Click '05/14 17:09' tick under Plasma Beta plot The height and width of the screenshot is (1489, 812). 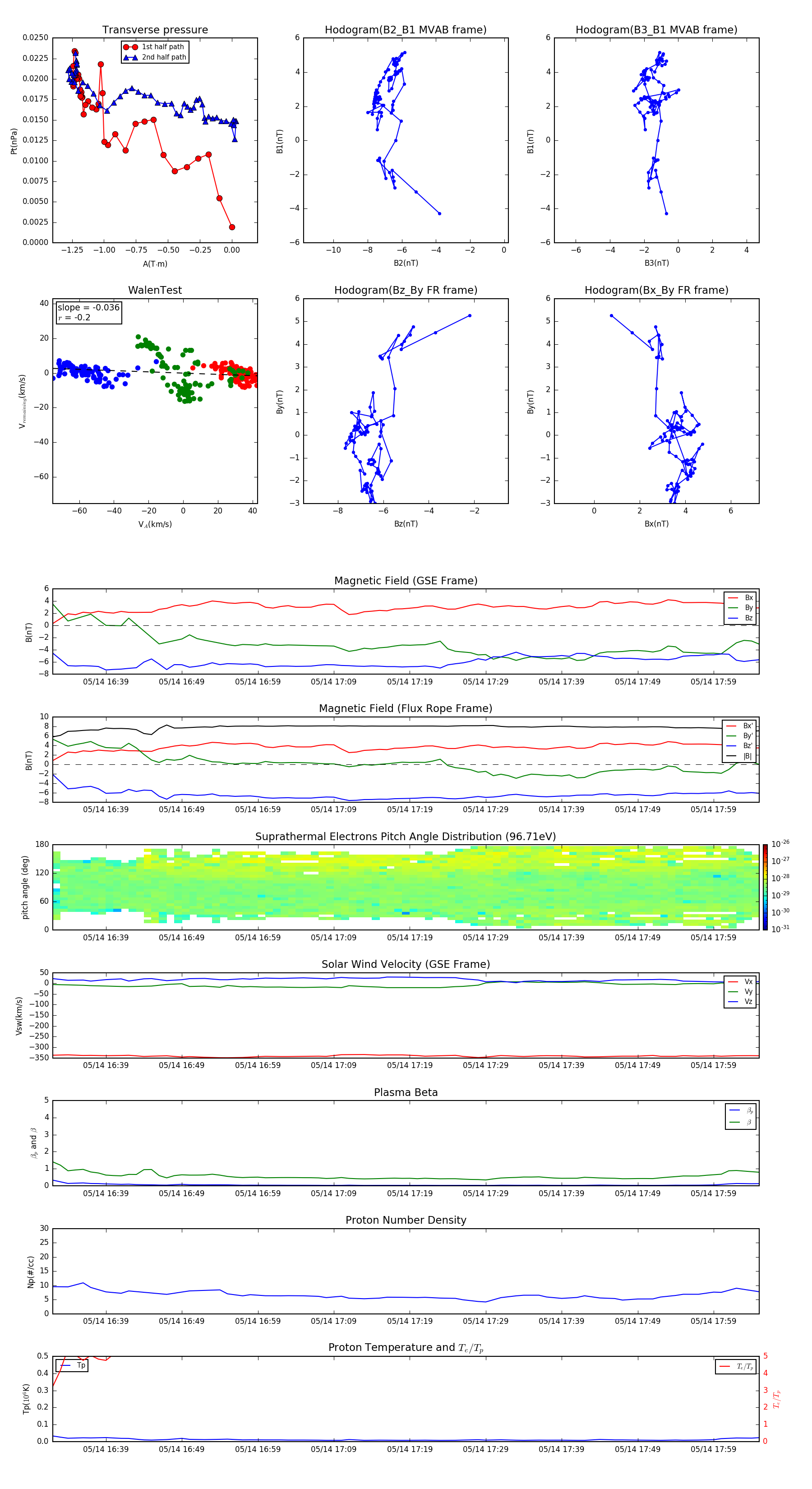(333, 1193)
